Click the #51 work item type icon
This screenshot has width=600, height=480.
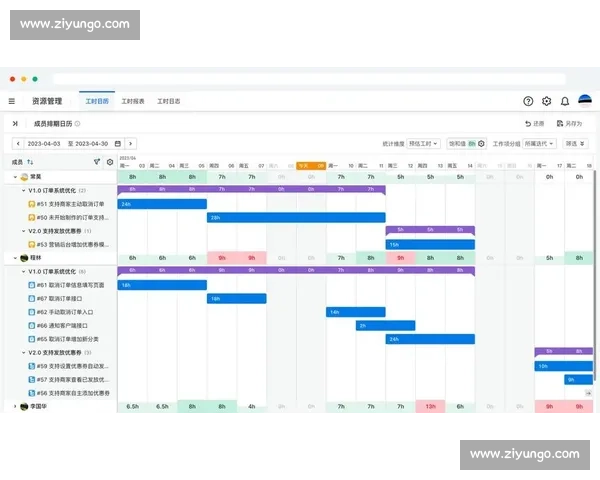[x=32, y=204]
